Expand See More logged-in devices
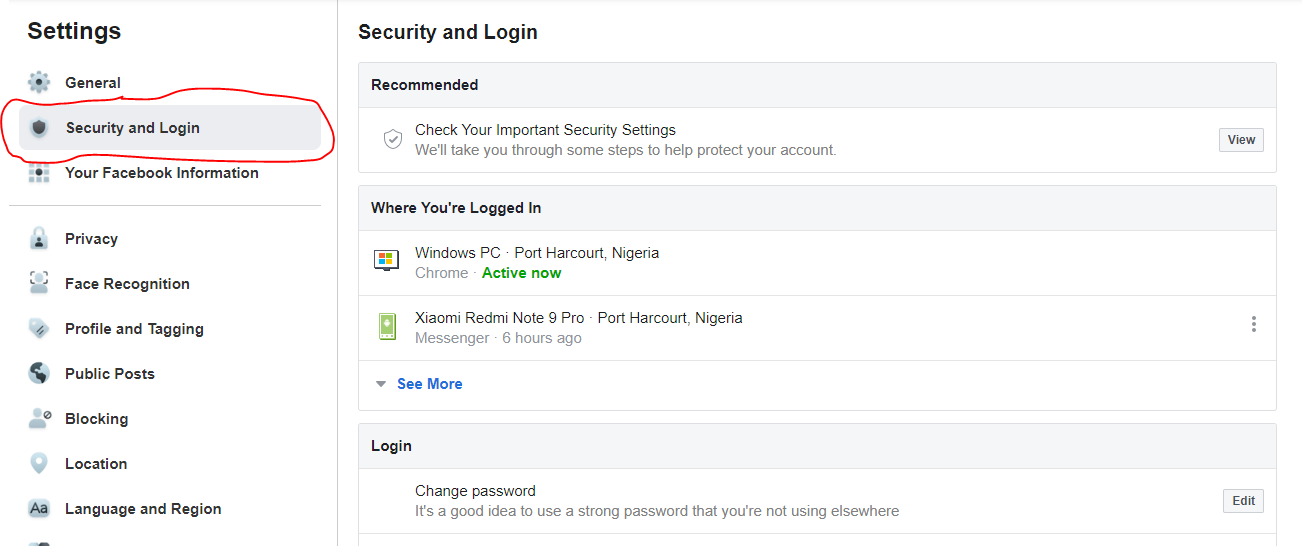 [429, 384]
